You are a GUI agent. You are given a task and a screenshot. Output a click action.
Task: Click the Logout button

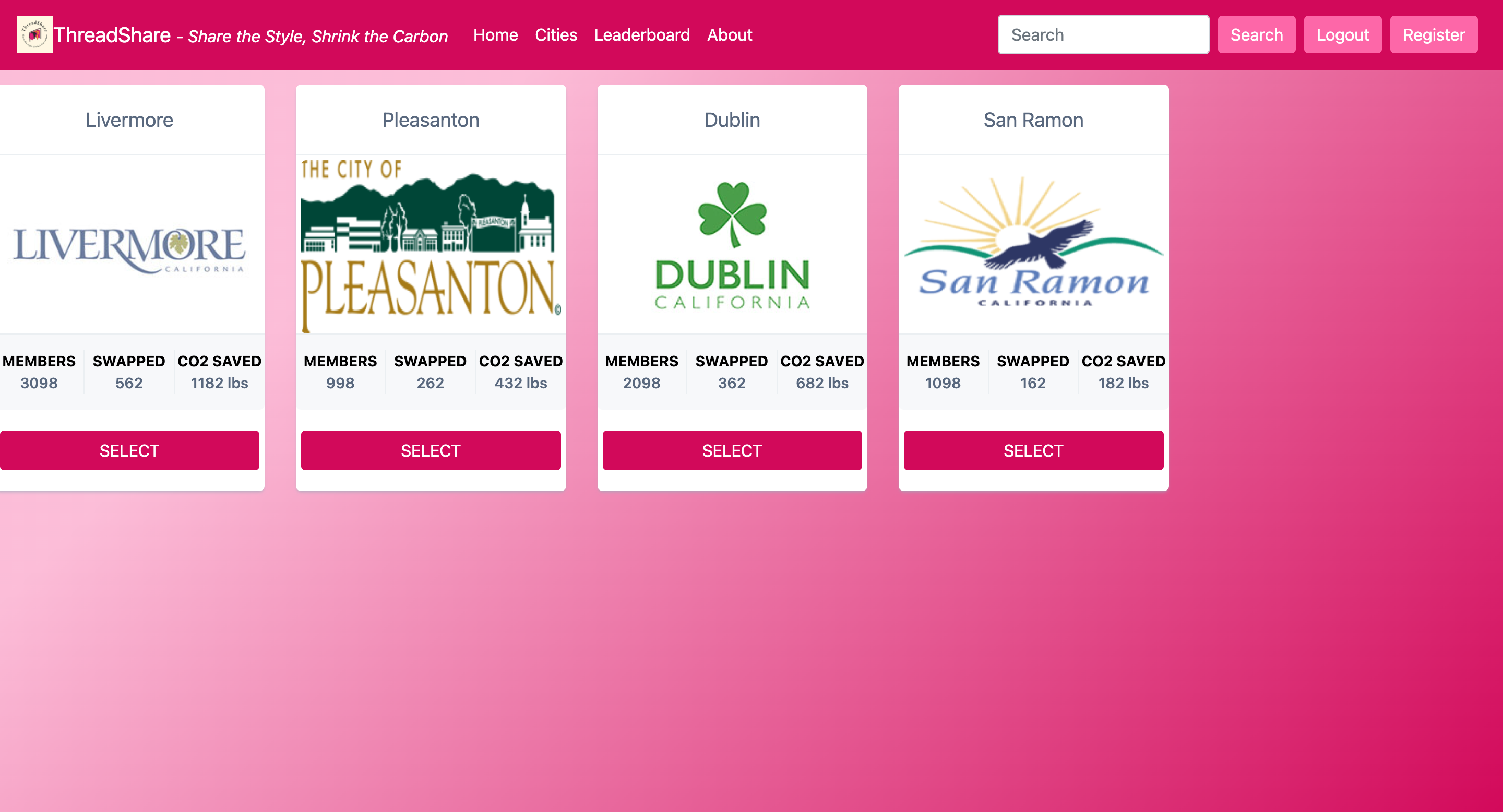coord(1342,35)
